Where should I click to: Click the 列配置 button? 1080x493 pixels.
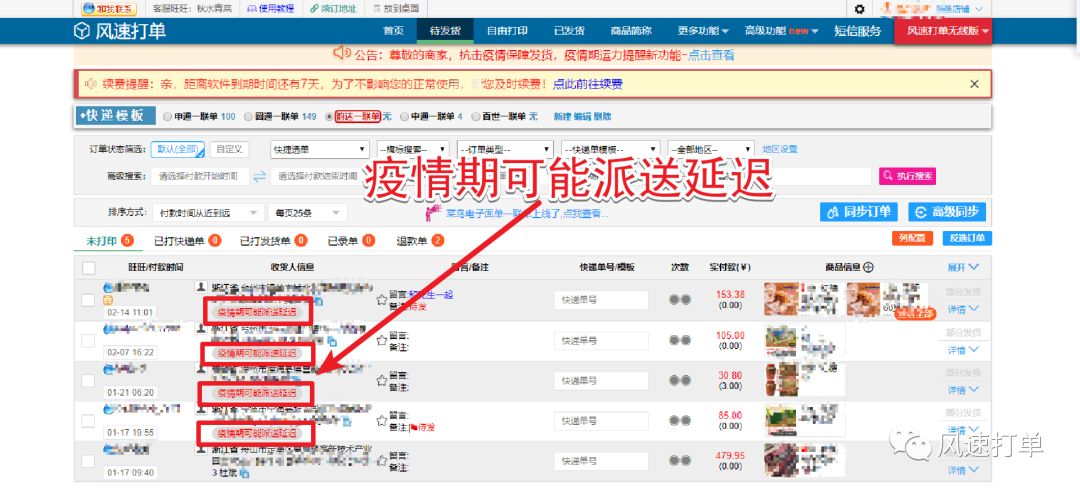912,238
